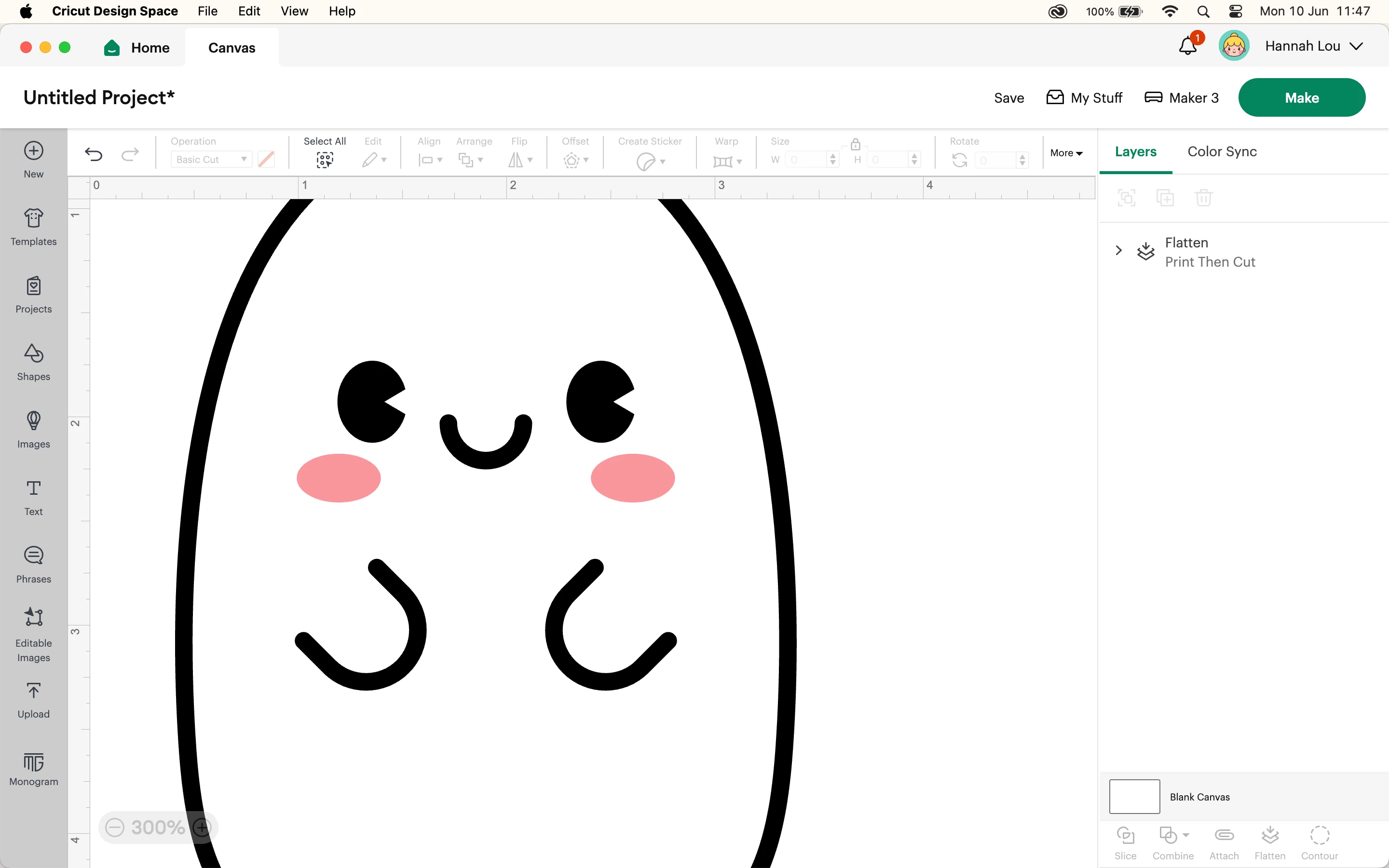Click the Select All icon

(x=324, y=160)
